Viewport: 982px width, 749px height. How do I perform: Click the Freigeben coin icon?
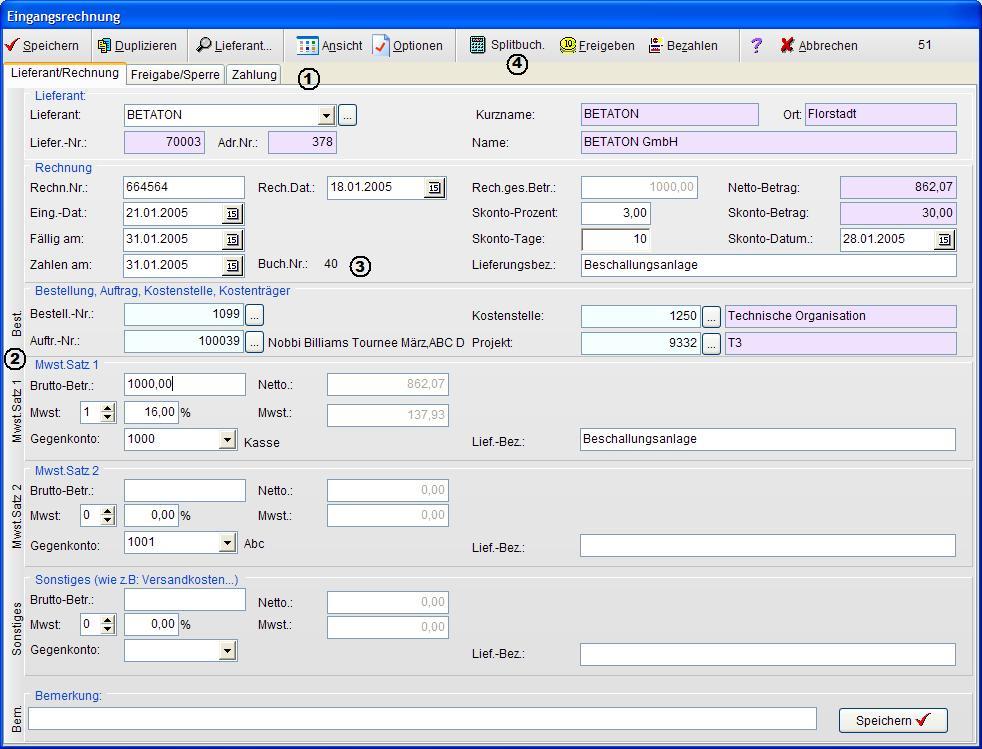click(x=567, y=45)
